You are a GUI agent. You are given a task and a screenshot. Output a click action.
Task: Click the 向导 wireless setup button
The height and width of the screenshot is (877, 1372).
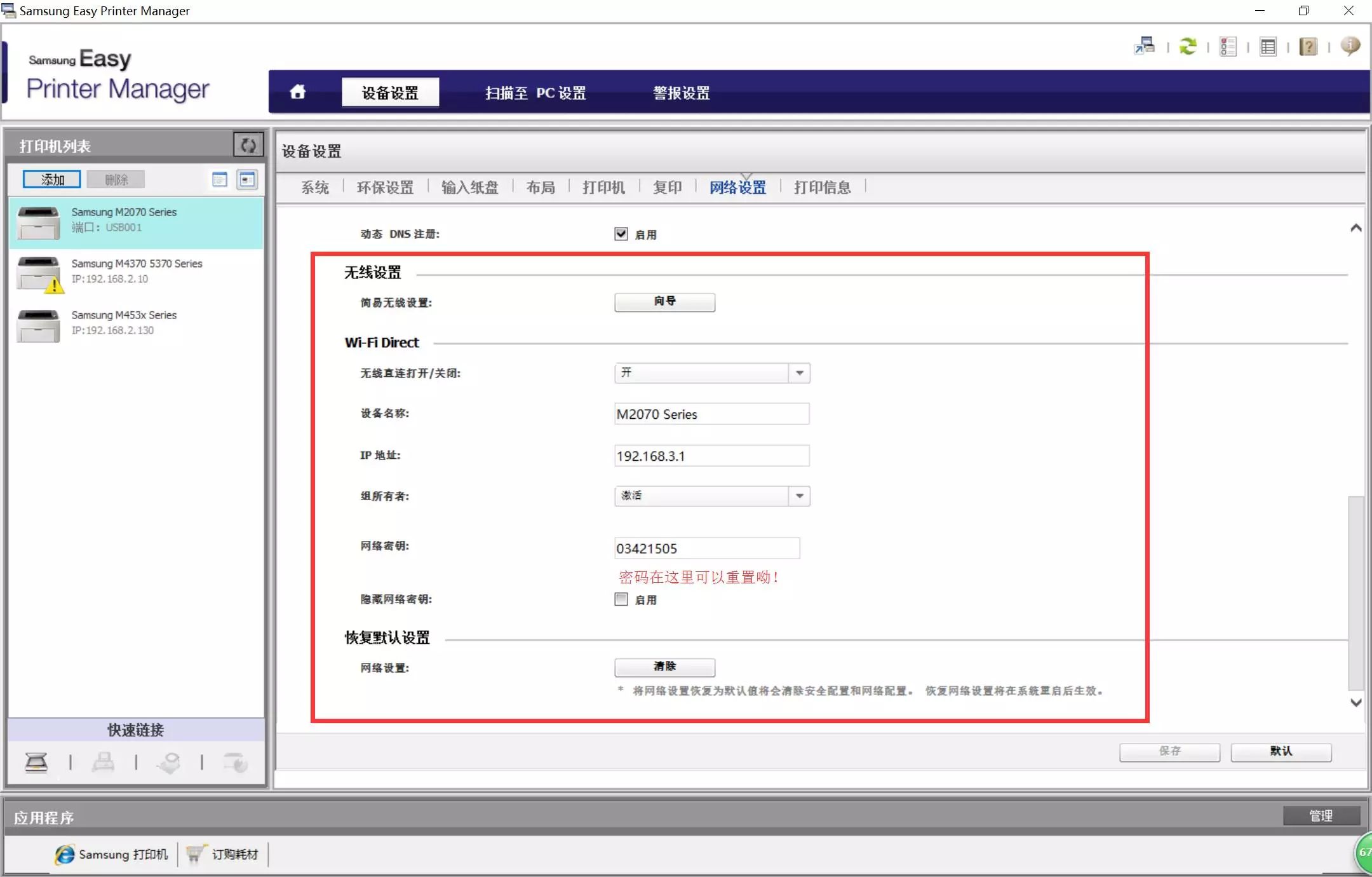coord(664,302)
